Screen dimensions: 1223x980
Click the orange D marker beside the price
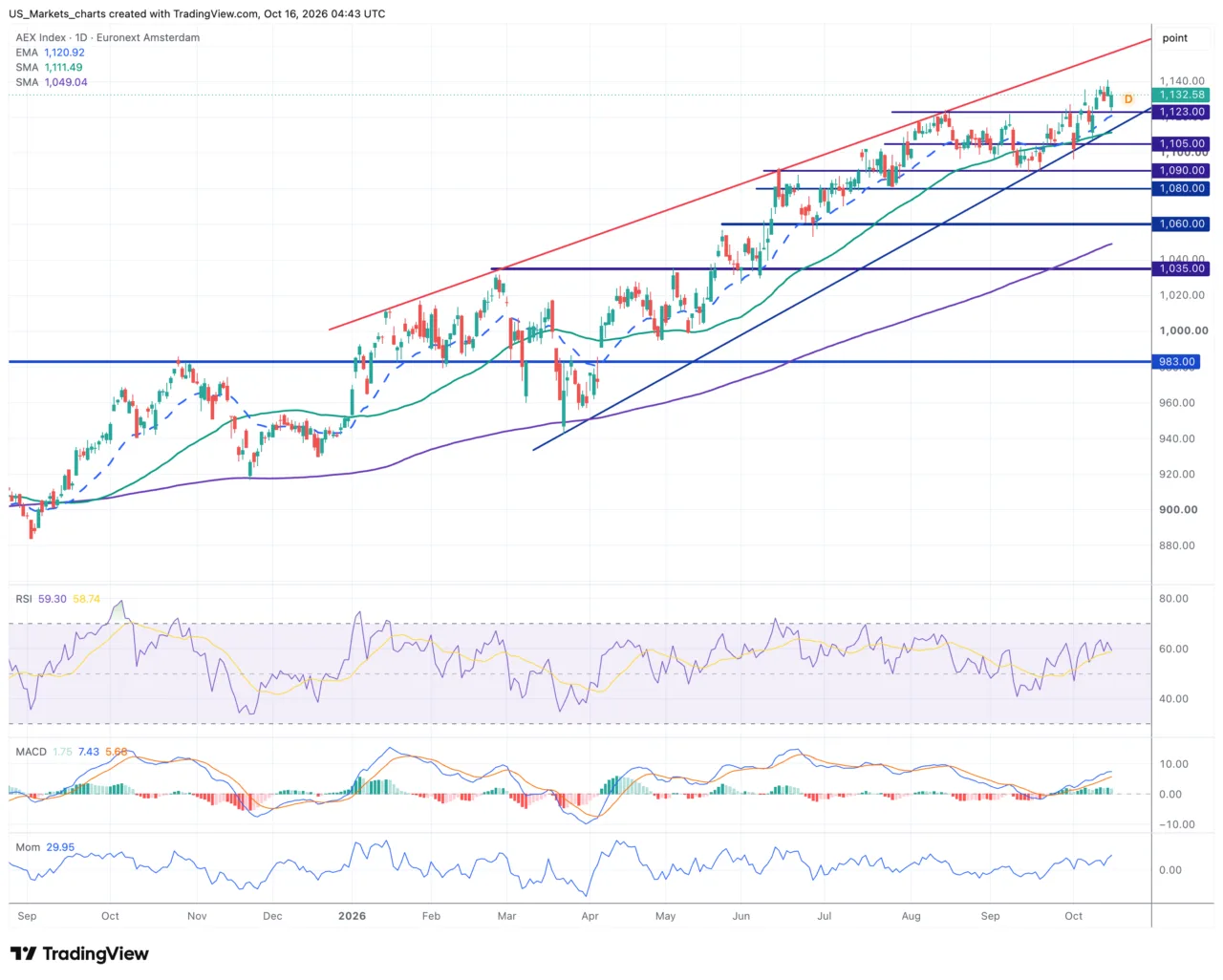[1128, 99]
